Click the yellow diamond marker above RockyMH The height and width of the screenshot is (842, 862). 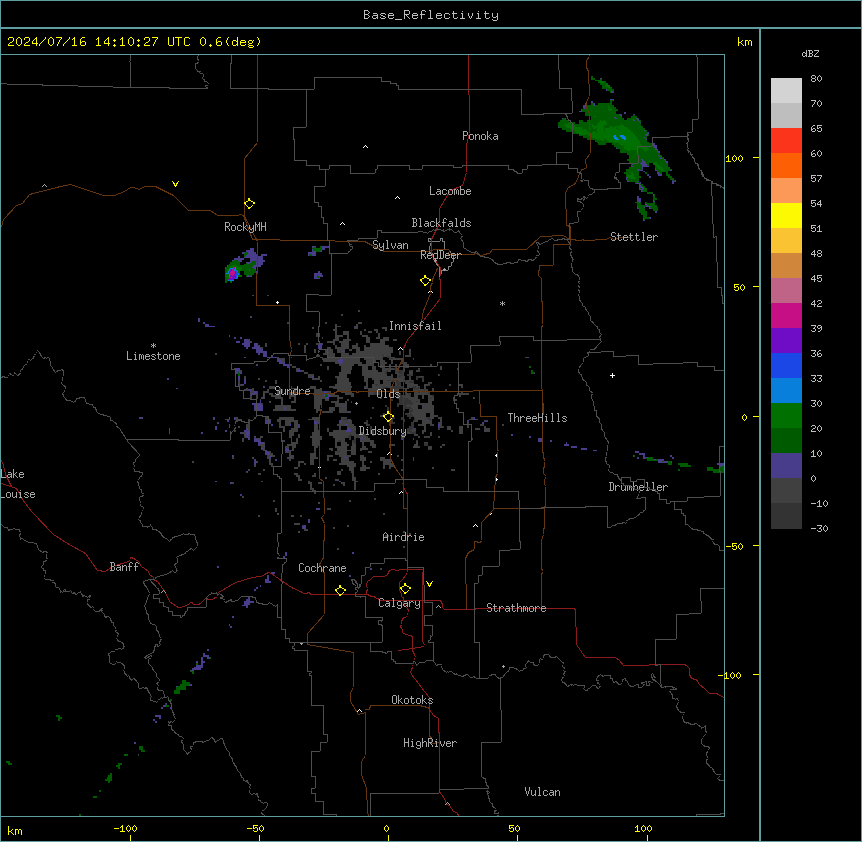tap(250, 204)
